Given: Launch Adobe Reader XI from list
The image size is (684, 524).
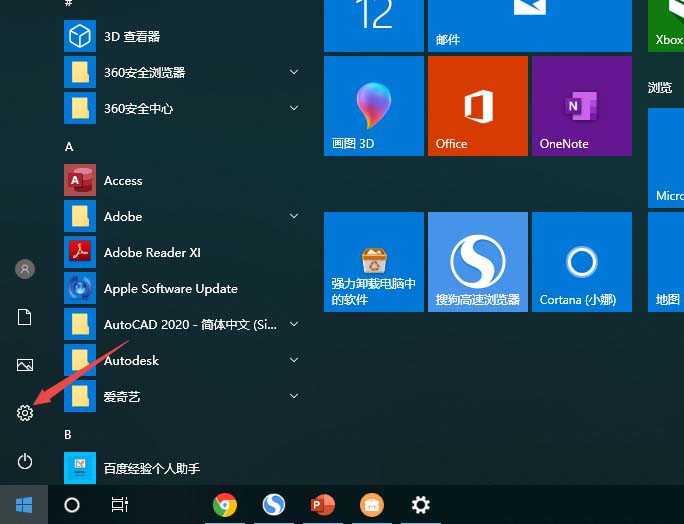Looking at the screenshot, I should [152, 253].
